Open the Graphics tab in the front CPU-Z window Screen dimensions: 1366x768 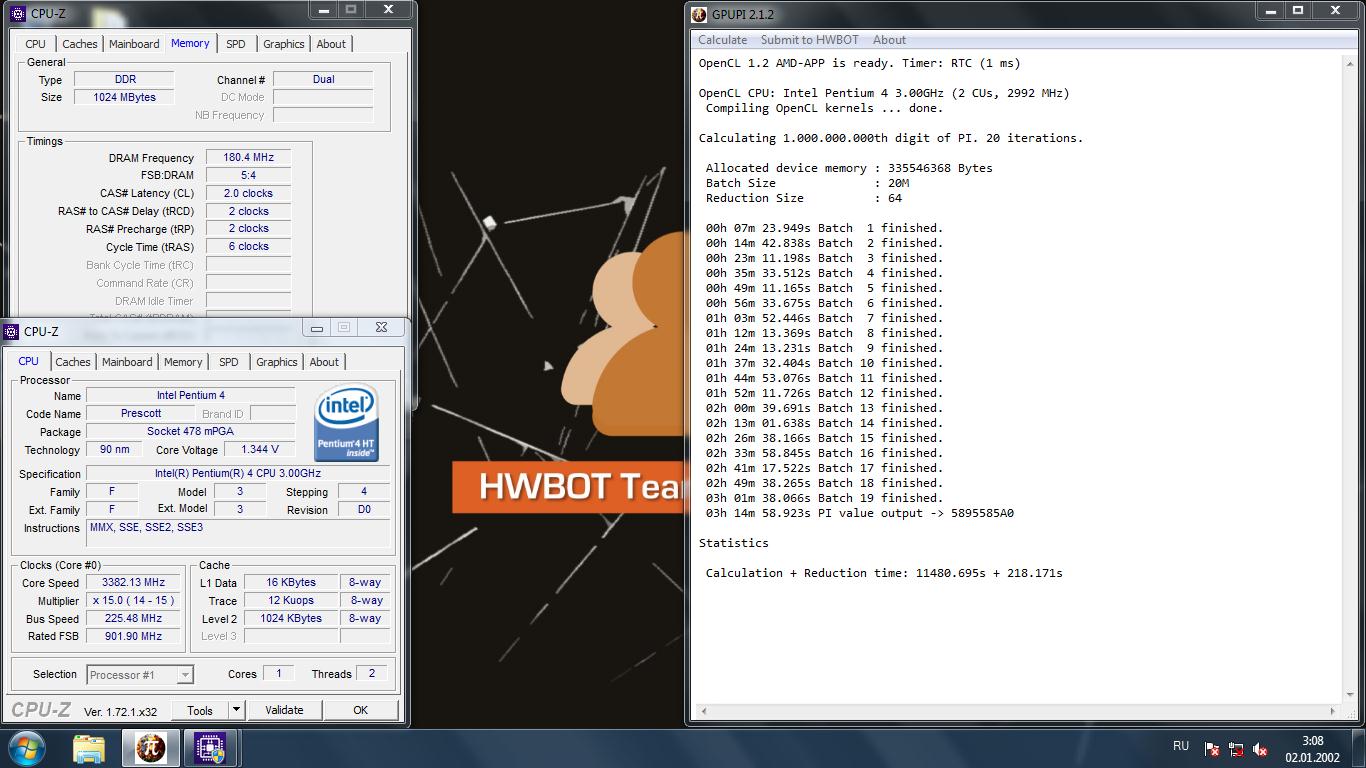point(277,362)
